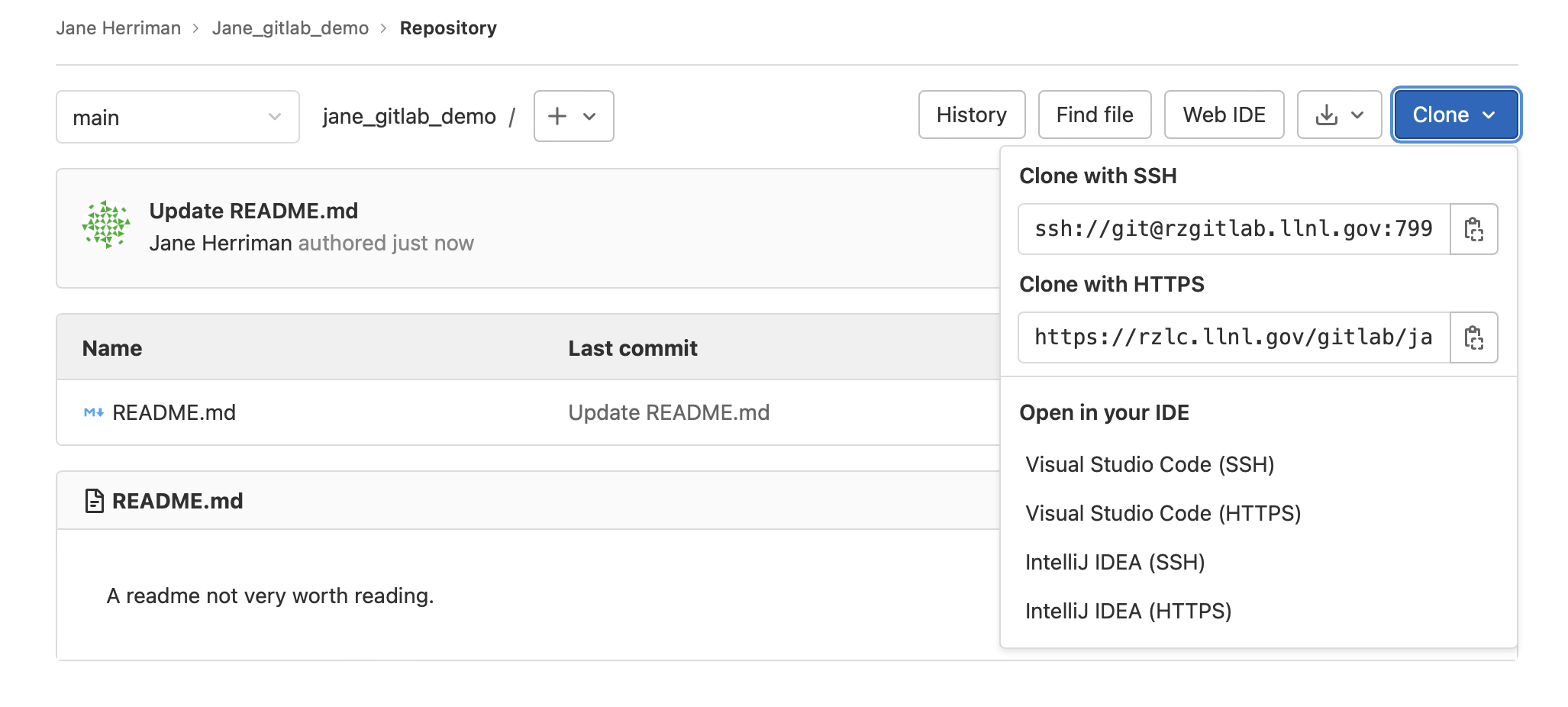Open the History button
This screenshot has width=1568, height=707.
tap(972, 115)
